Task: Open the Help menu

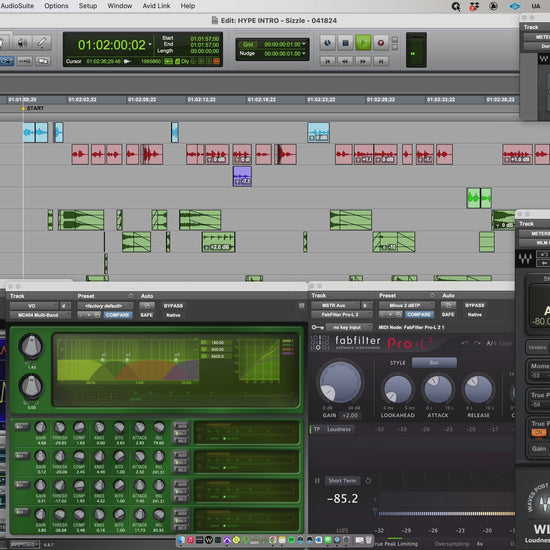Action: pos(188,6)
